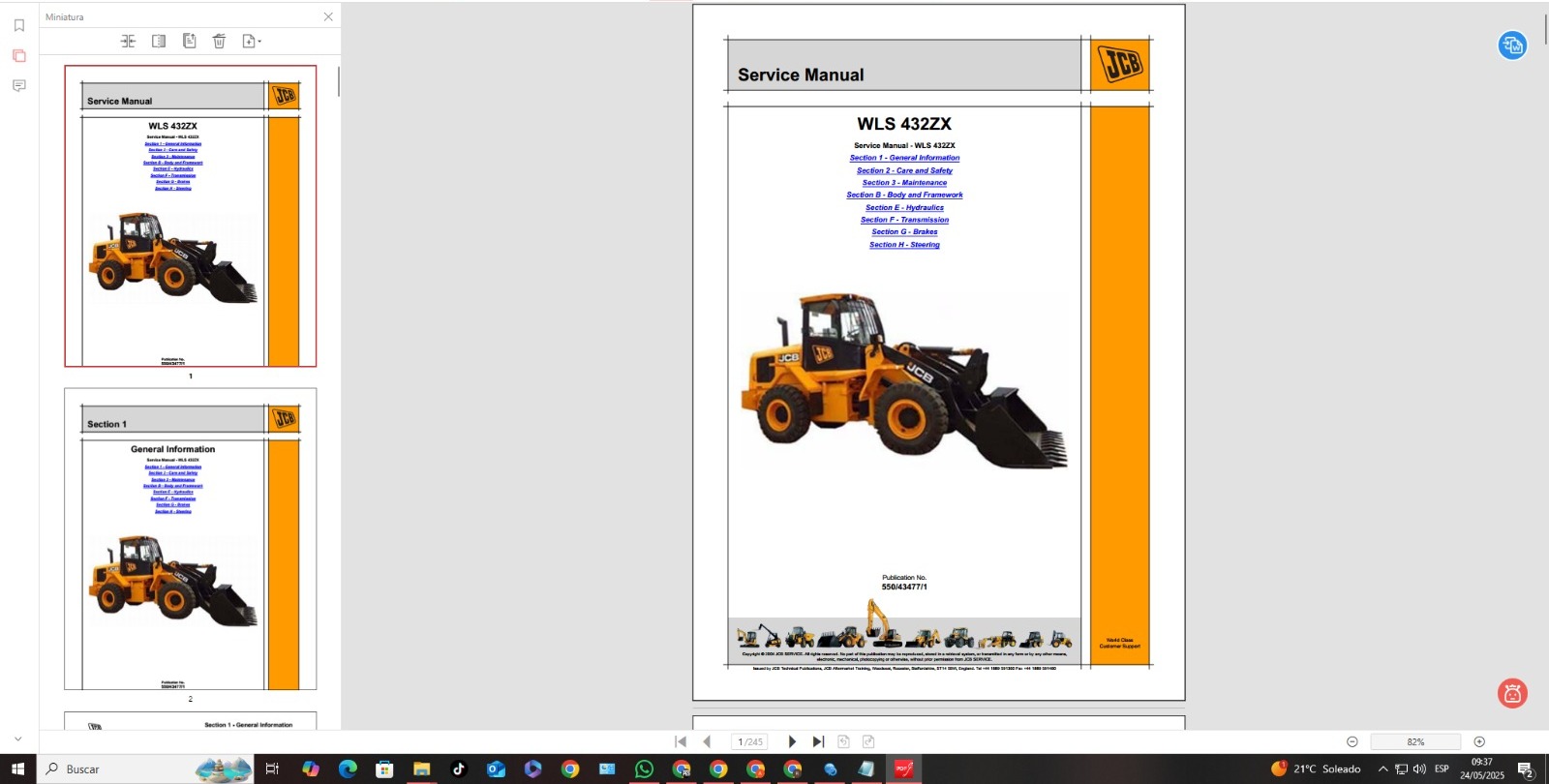The width and height of the screenshot is (1549, 784).
Task: Open TikTok from the taskbar
Action: tap(458, 769)
